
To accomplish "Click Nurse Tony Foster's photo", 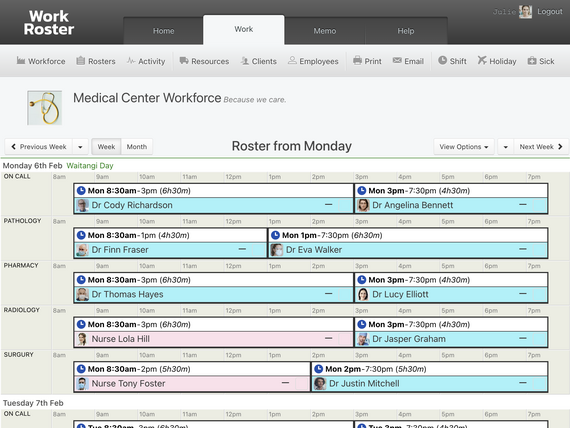I will pyautogui.click(x=82, y=383).
